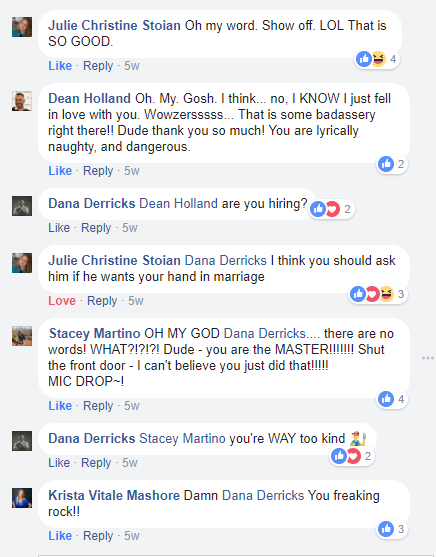Screen dimensions: 436x557
Task: Reply to Stacey Martino's comment
Action: (98, 406)
